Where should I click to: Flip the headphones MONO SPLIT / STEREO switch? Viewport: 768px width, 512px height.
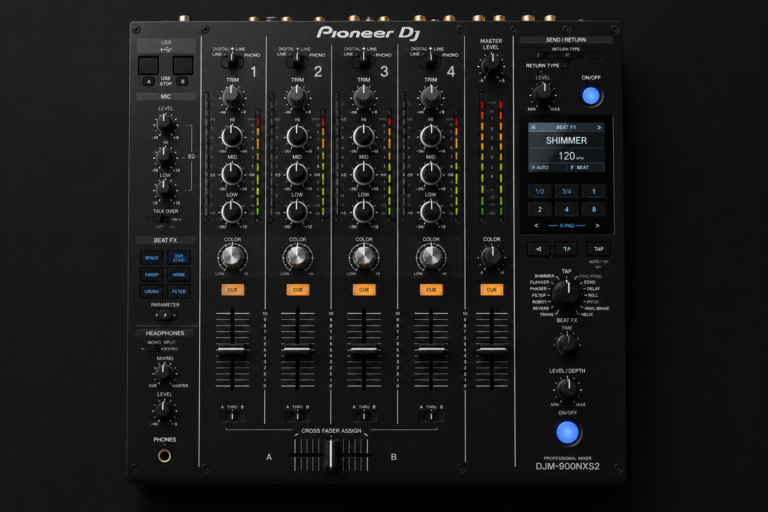pos(154,349)
